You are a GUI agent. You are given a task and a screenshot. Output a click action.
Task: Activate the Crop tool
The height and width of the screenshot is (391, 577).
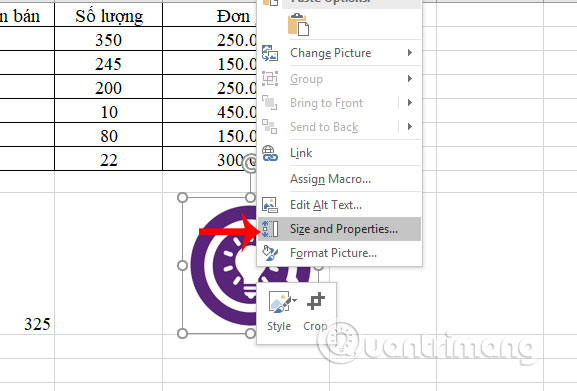315,311
